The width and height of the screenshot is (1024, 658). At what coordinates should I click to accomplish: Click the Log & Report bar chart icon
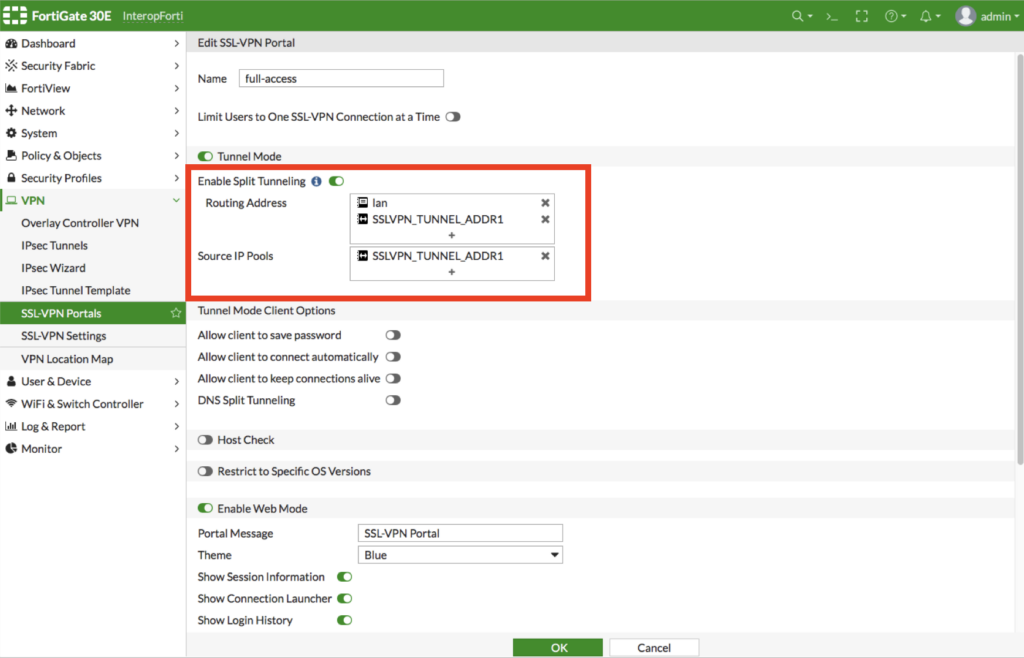pyautogui.click(x=11, y=426)
